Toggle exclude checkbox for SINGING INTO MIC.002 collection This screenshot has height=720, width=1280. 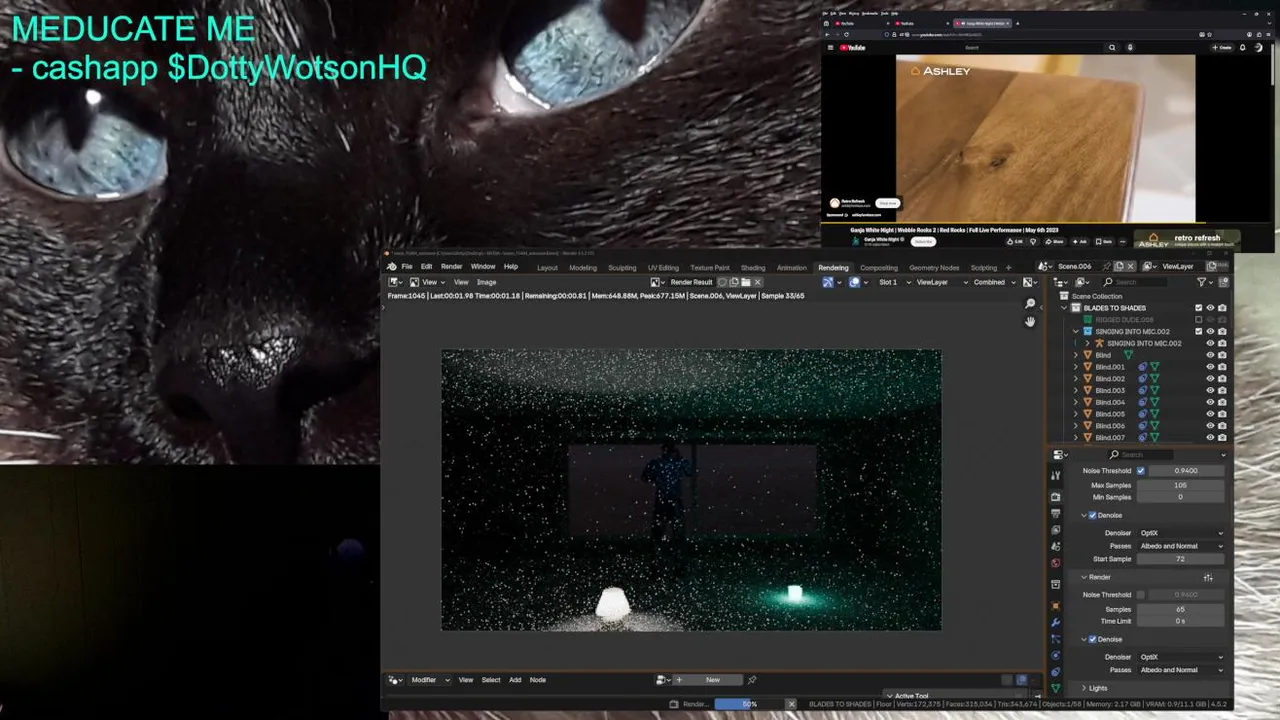pyautogui.click(x=1198, y=331)
